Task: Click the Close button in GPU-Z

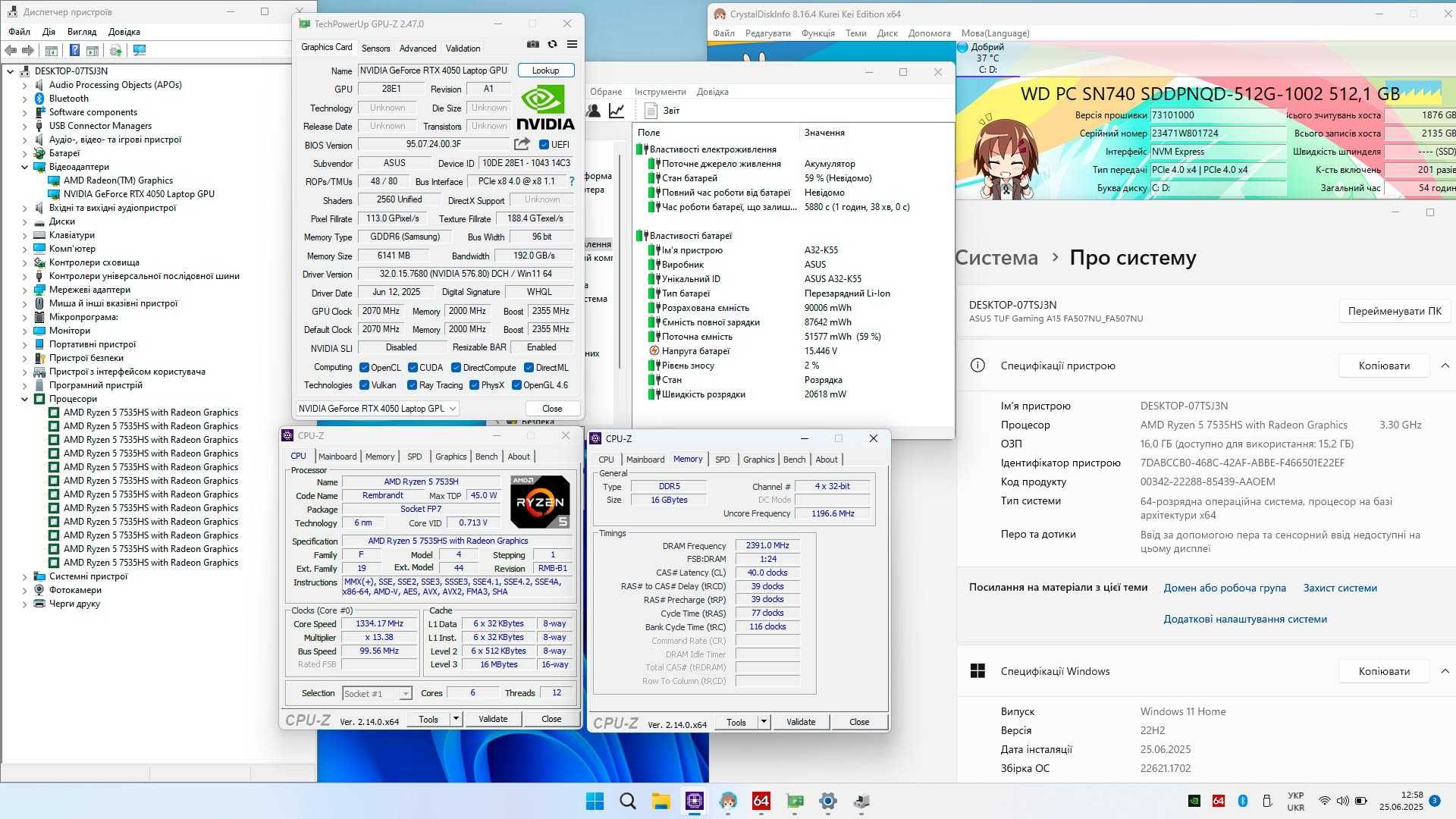Action: coord(552,409)
